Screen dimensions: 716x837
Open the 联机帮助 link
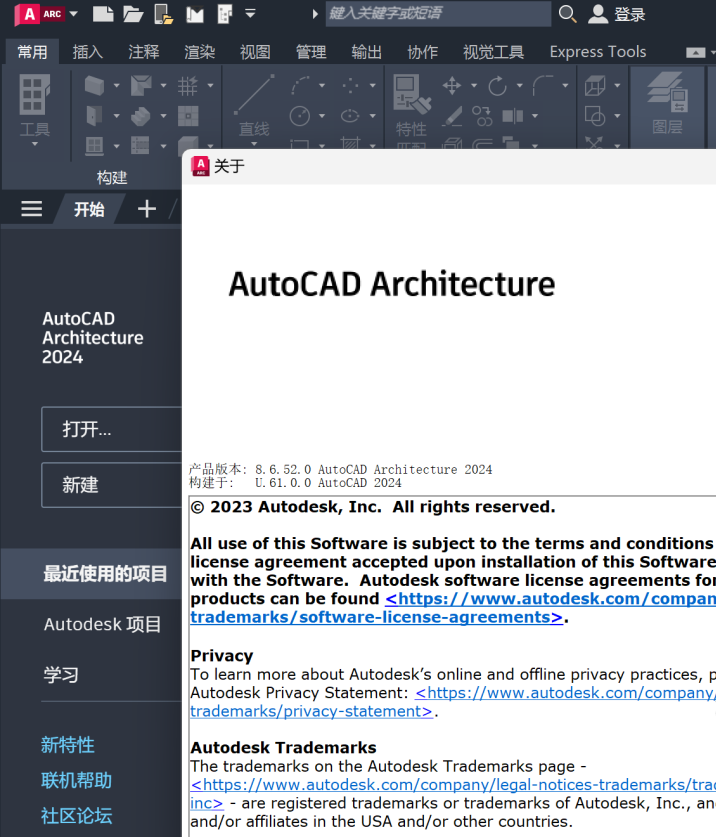click(x=76, y=780)
